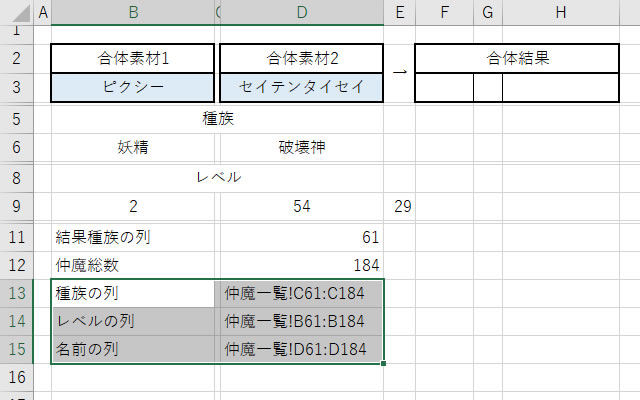Select row 6 header
The height and width of the screenshot is (400, 640).
coord(16,147)
